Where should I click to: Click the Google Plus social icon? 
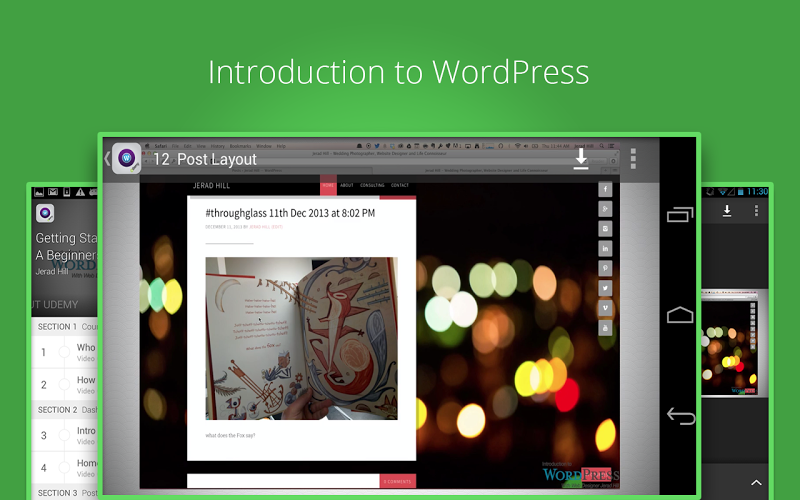(605, 209)
